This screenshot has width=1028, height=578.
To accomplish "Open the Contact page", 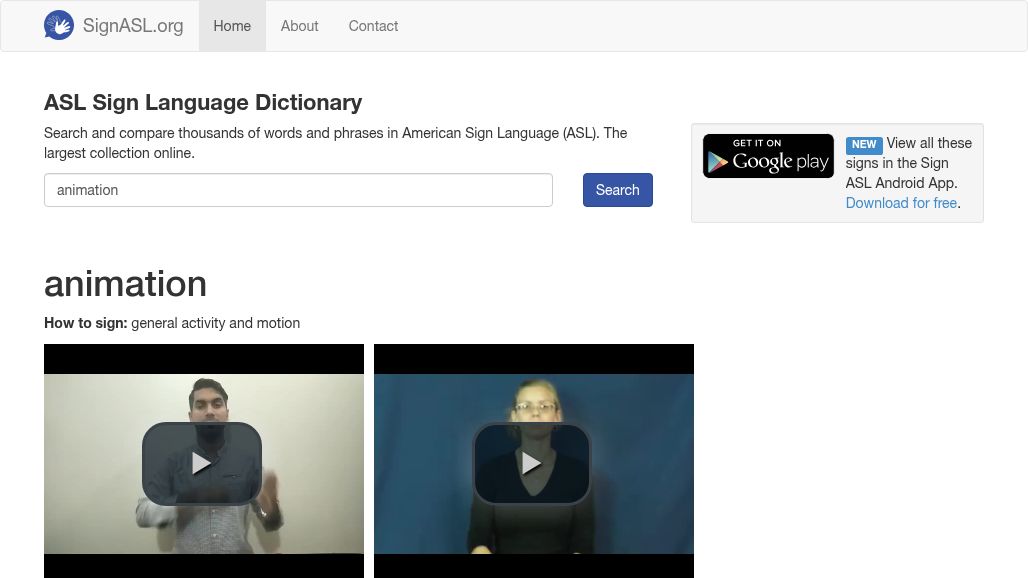I will (x=373, y=26).
